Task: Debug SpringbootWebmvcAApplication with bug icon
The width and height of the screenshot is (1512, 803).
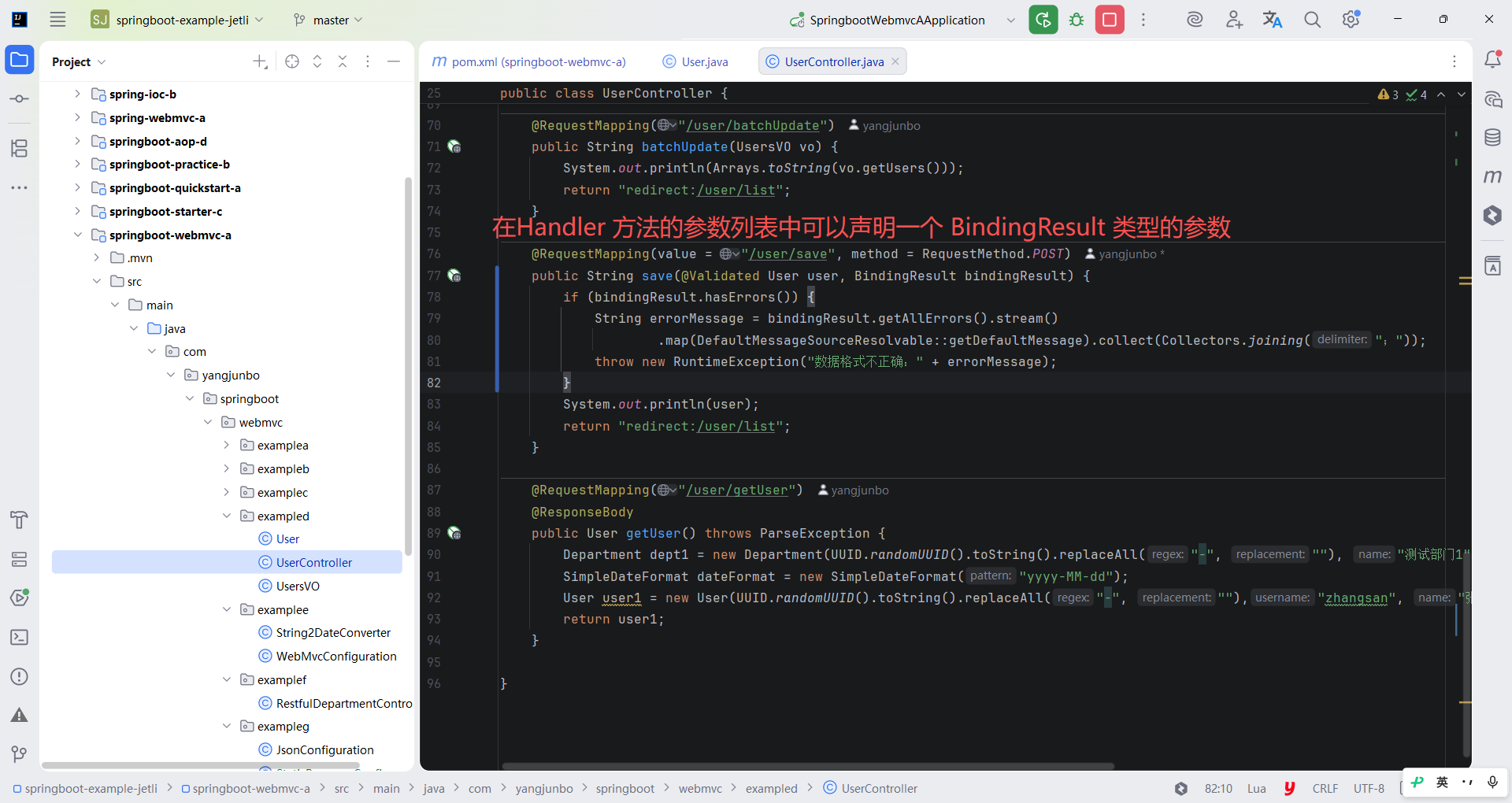Action: [1077, 20]
